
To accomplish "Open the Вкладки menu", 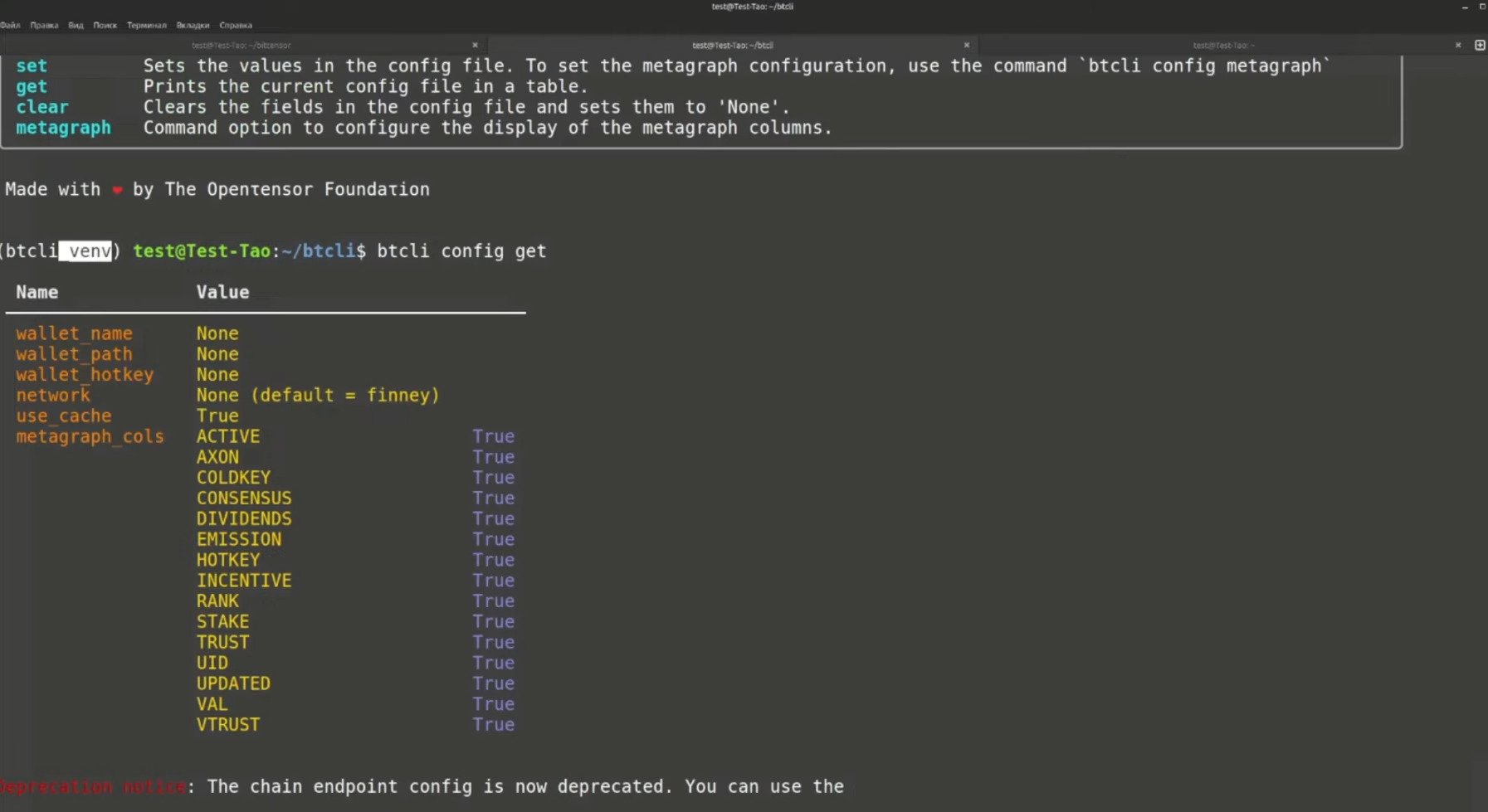I will click(193, 25).
